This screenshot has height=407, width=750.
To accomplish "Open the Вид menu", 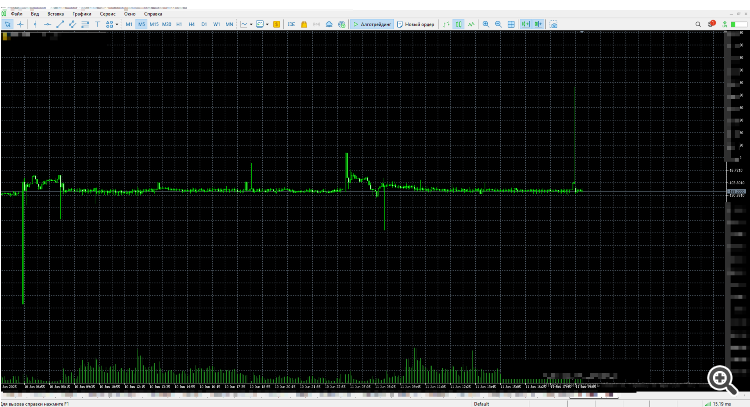I will 35,14.
